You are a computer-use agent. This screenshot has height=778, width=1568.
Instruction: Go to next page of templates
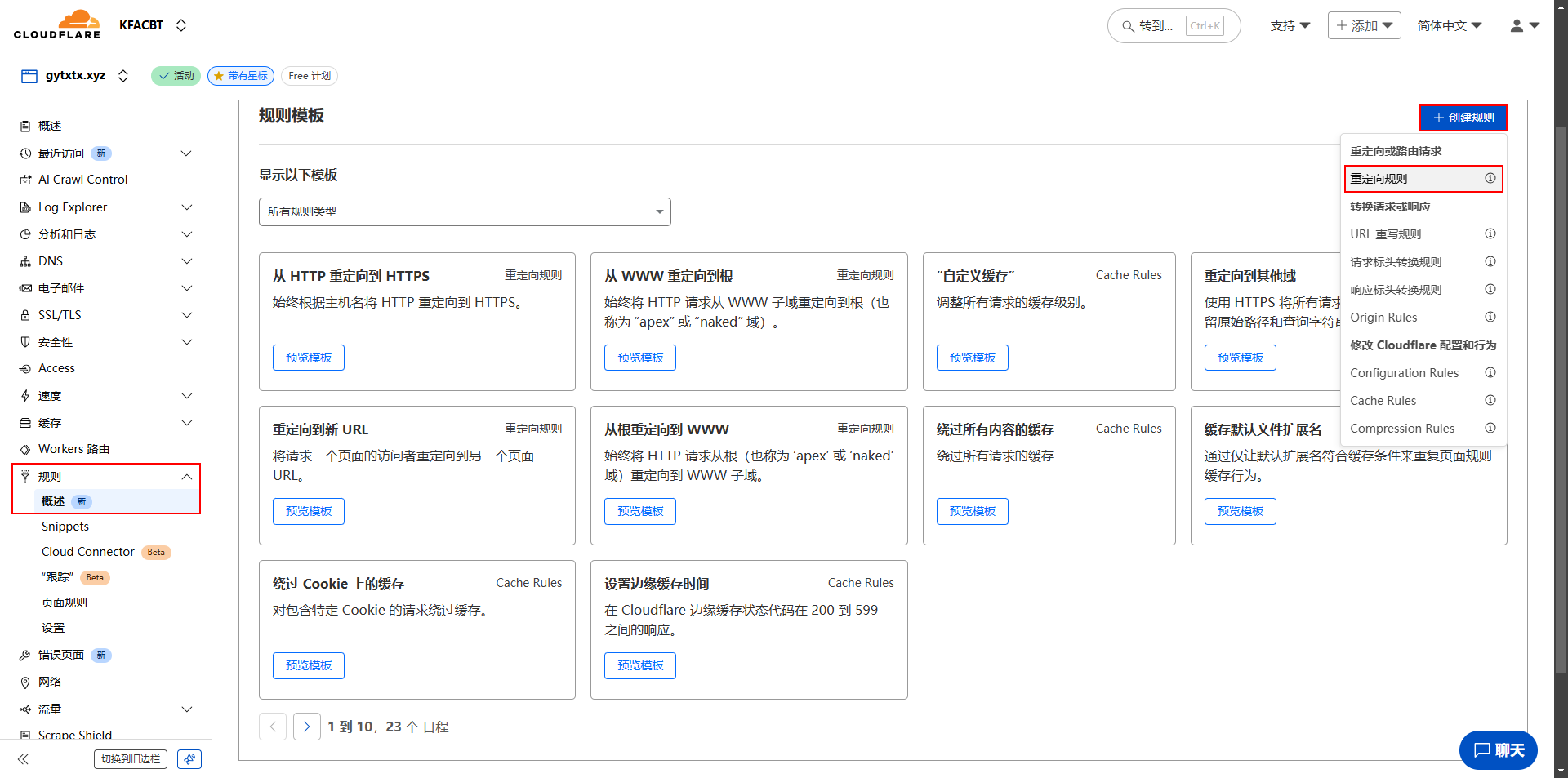click(x=306, y=727)
